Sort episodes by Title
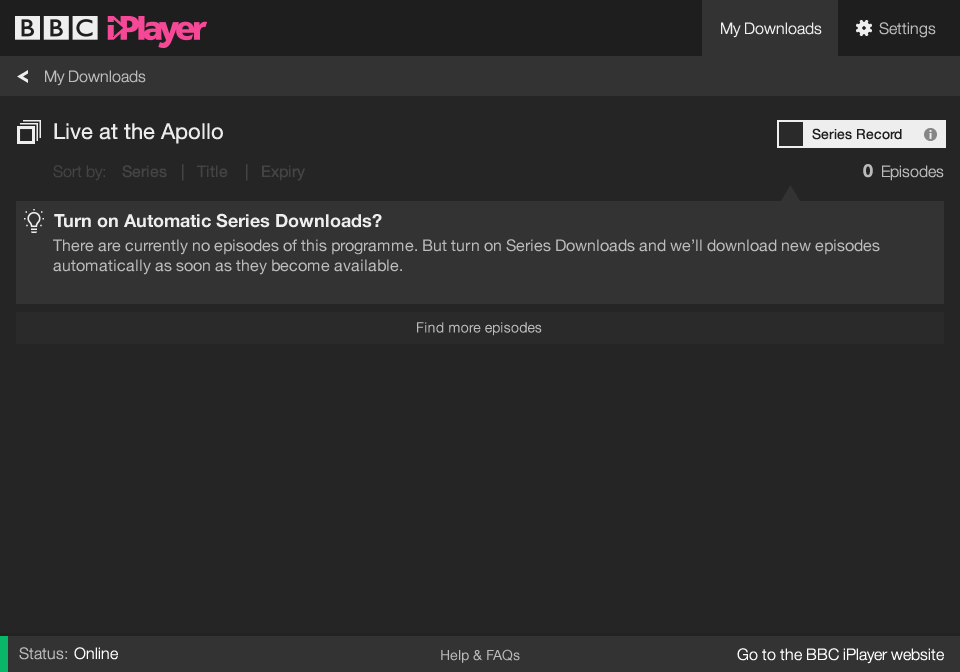960x672 pixels. (x=212, y=172)
